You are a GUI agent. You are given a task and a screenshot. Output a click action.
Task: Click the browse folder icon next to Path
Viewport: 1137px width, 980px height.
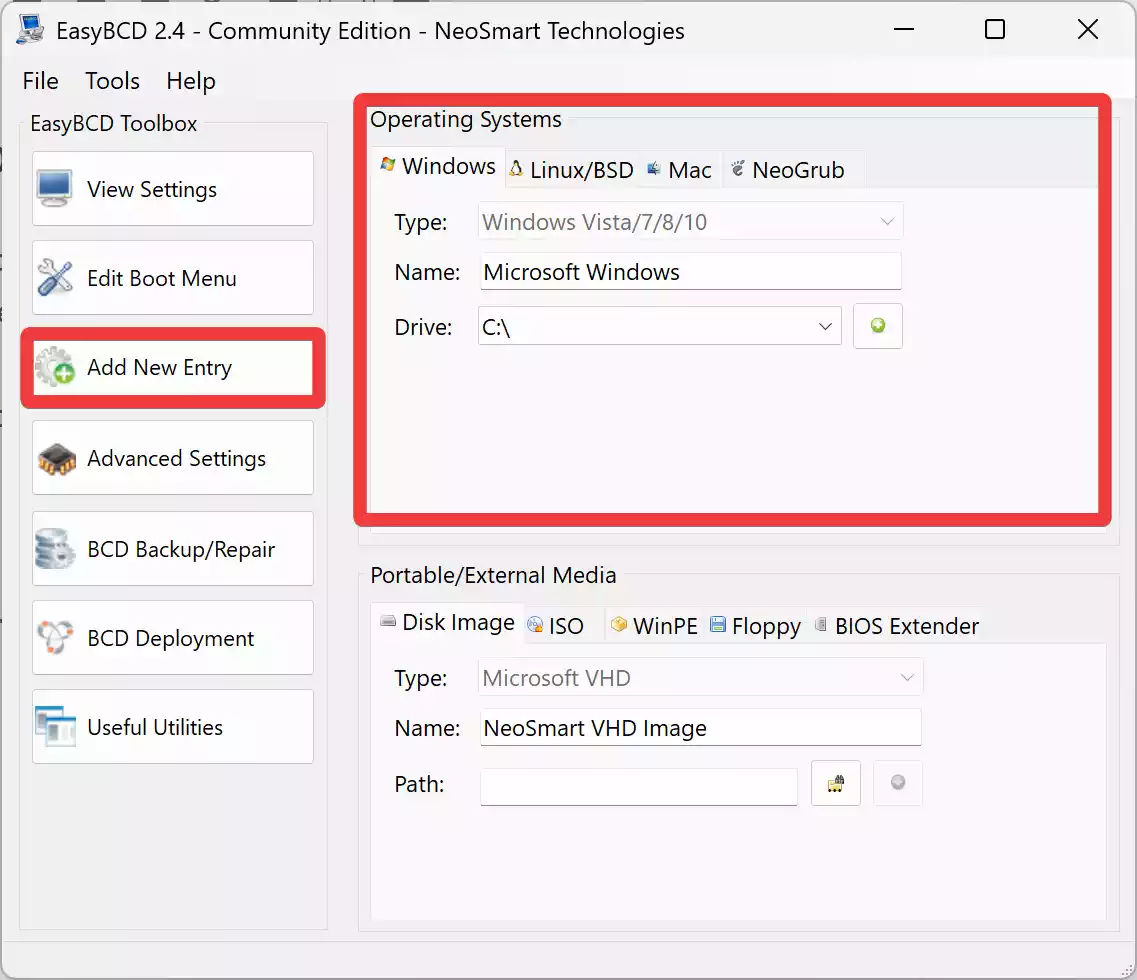coord(835,784)
